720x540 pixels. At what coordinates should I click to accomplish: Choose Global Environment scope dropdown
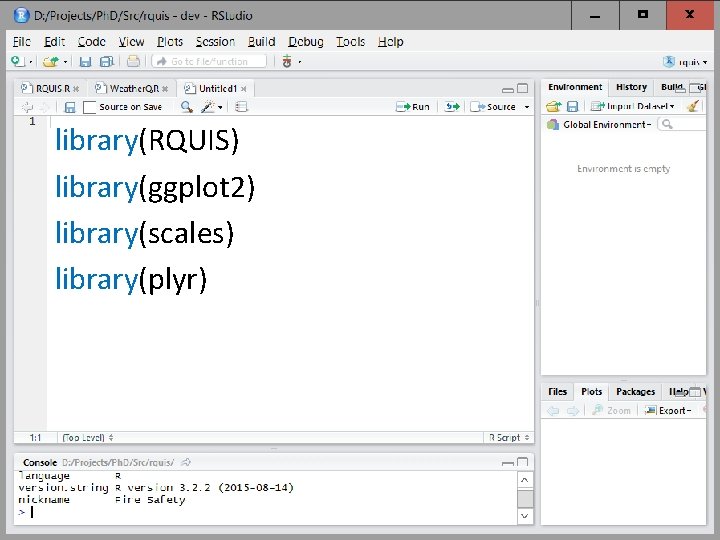pos(599,124)
